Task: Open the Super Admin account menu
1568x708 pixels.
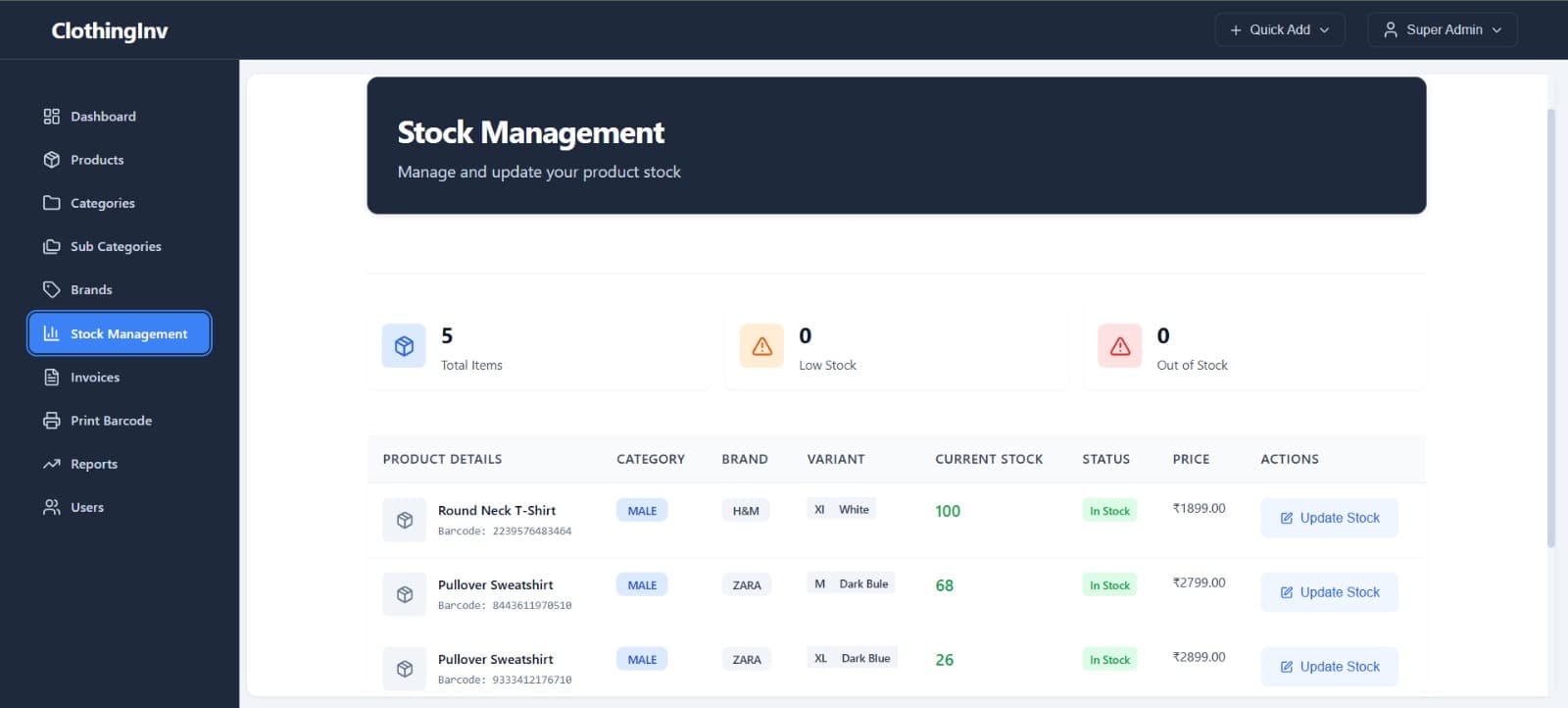Action: click(1443, 29)
